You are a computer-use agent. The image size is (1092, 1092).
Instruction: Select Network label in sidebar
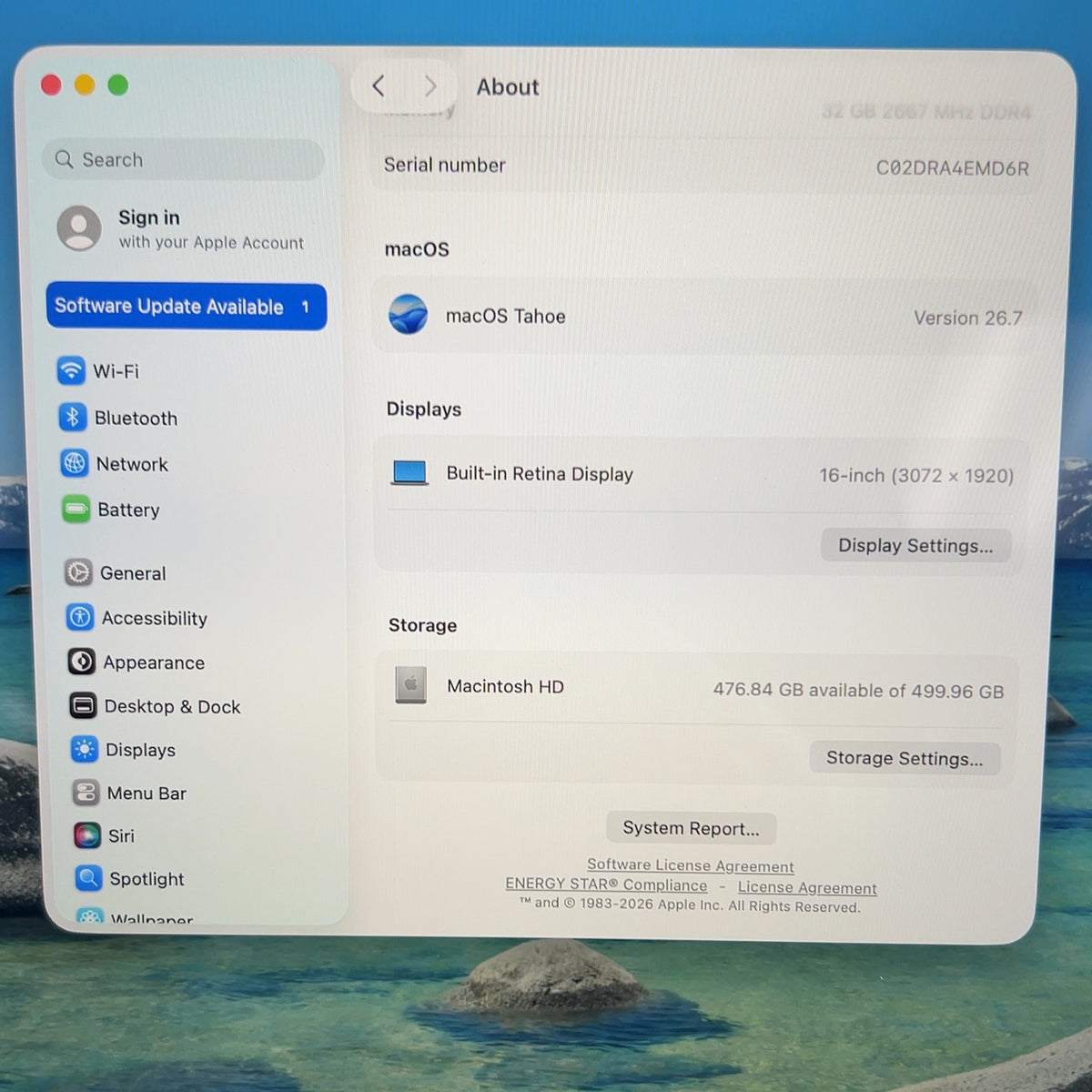pyautogui.click(x=132, y=464)
